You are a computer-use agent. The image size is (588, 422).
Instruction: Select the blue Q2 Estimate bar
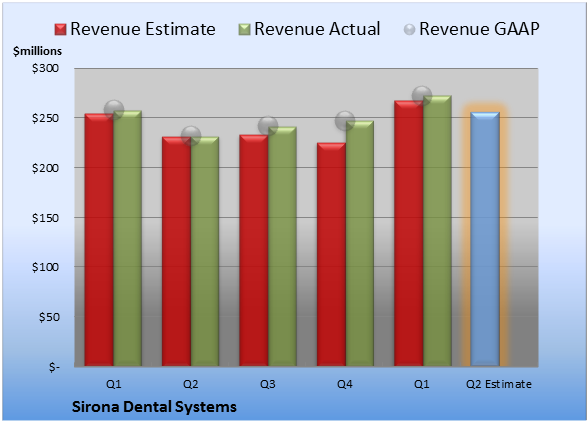(485, 239)
